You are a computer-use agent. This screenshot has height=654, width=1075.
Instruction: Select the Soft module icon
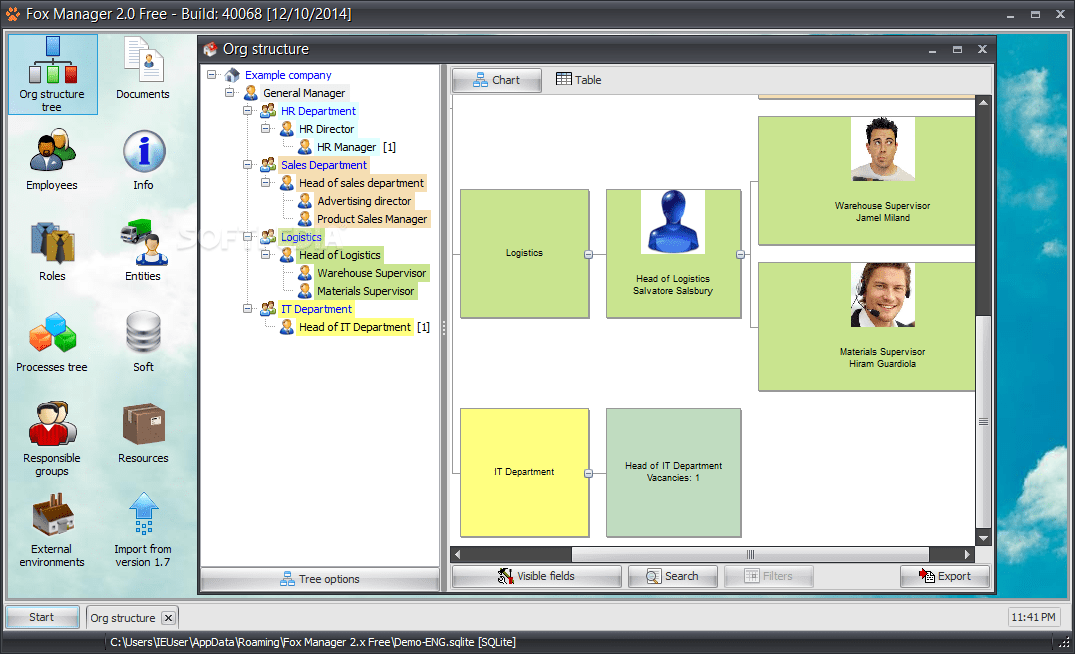coord(142,338)
